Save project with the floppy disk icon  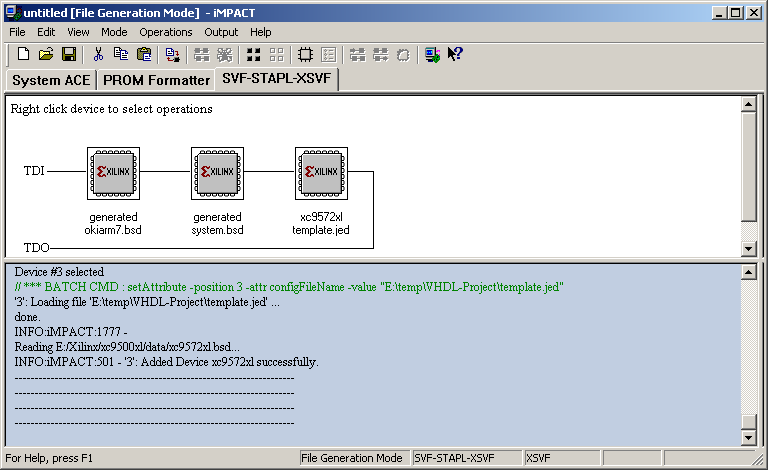click(69, 54)
